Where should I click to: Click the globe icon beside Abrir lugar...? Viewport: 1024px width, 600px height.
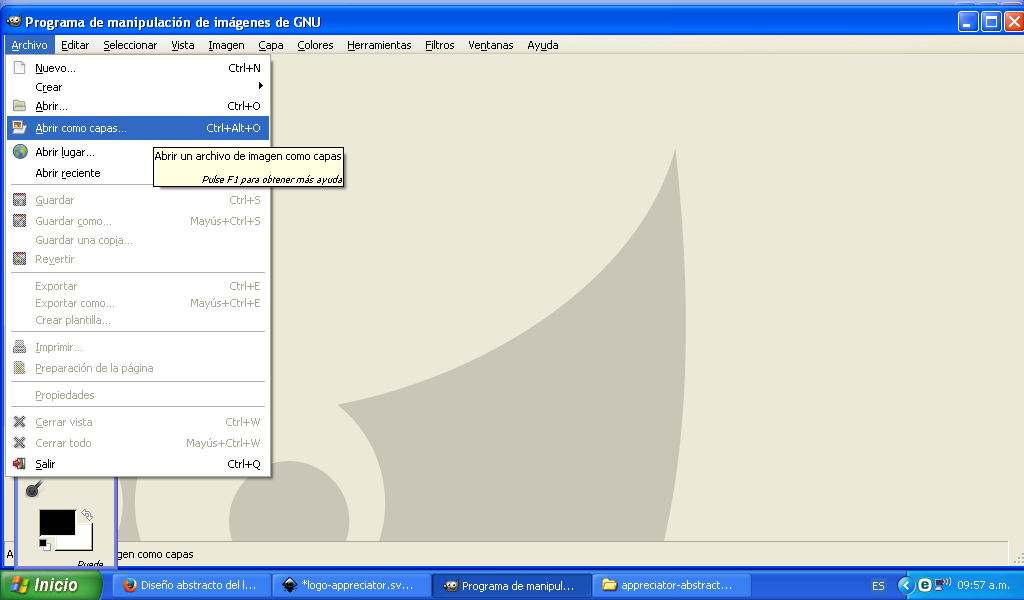(20, 151)
